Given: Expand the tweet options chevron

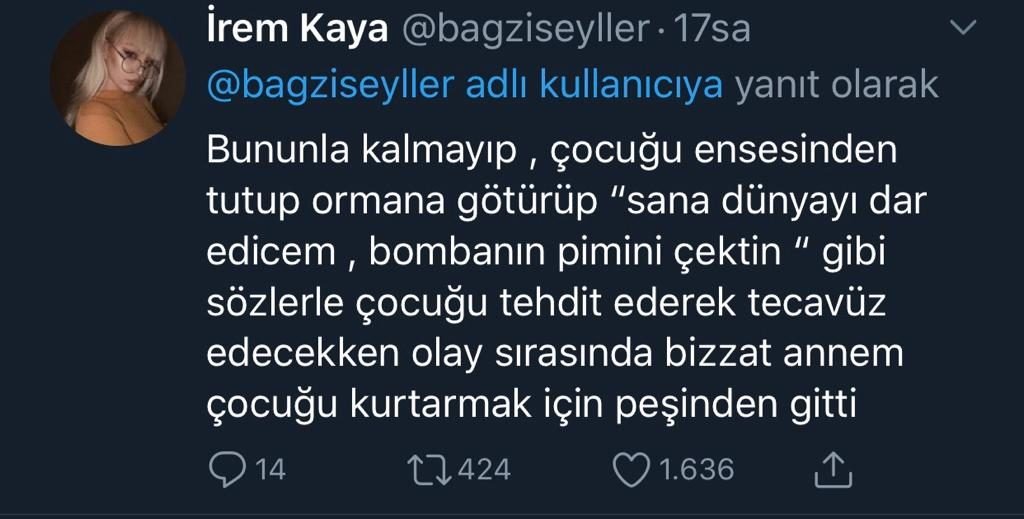Looking at the screenshot, I should 964,27.
